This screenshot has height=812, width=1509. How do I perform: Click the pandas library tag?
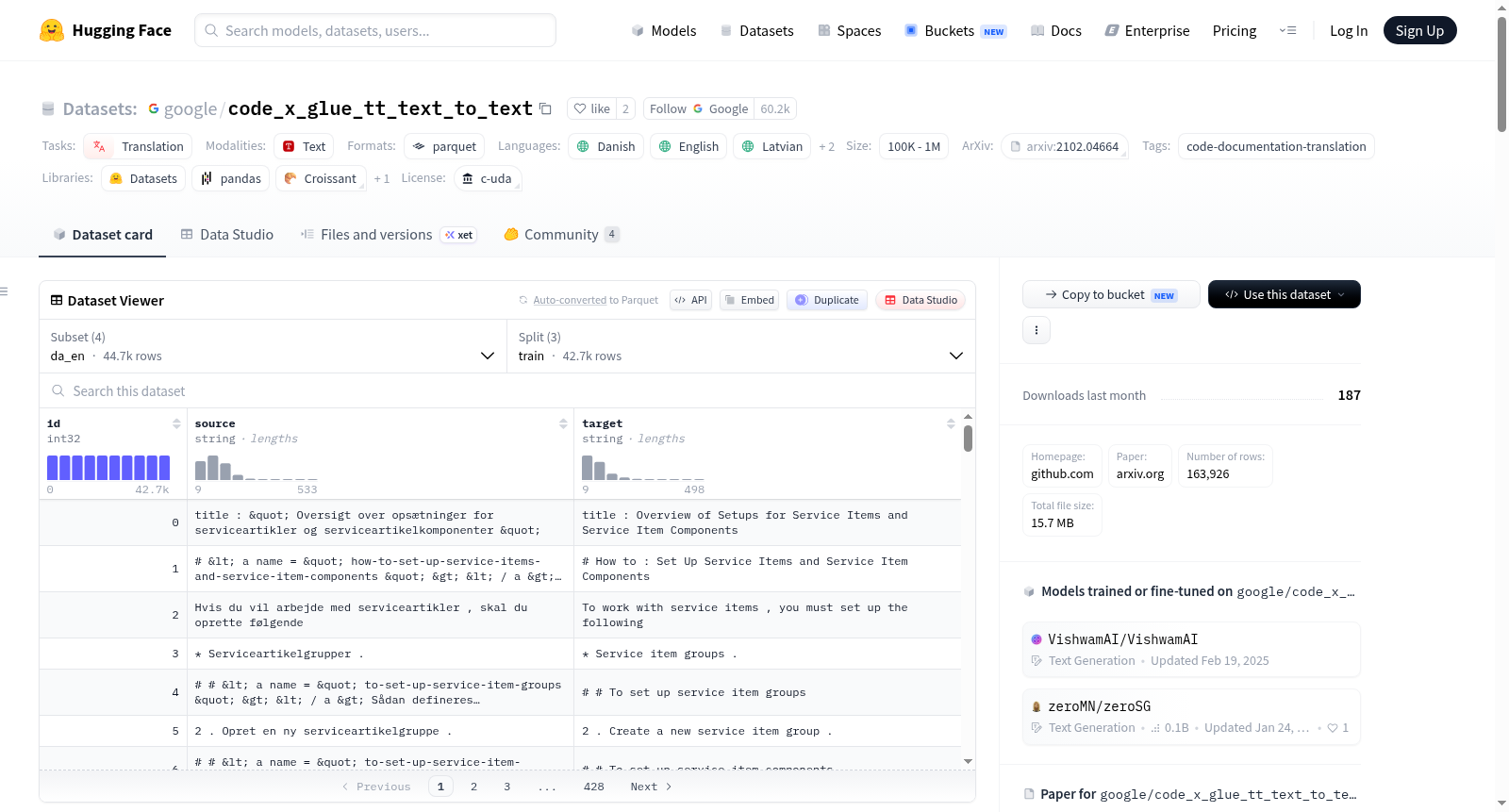point(231,178)
